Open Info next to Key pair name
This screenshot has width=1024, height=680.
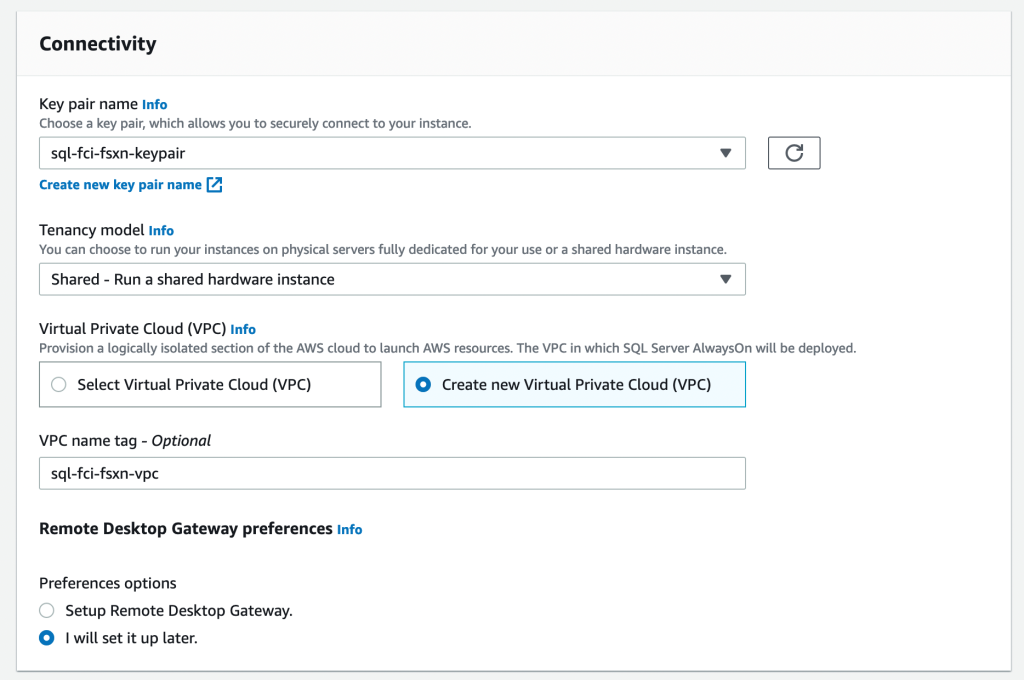pyautogui.click(x=154, y=104)
